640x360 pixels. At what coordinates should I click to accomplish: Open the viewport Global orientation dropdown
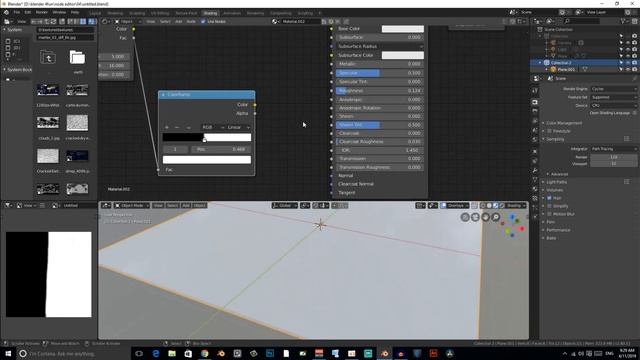(284, 205)
